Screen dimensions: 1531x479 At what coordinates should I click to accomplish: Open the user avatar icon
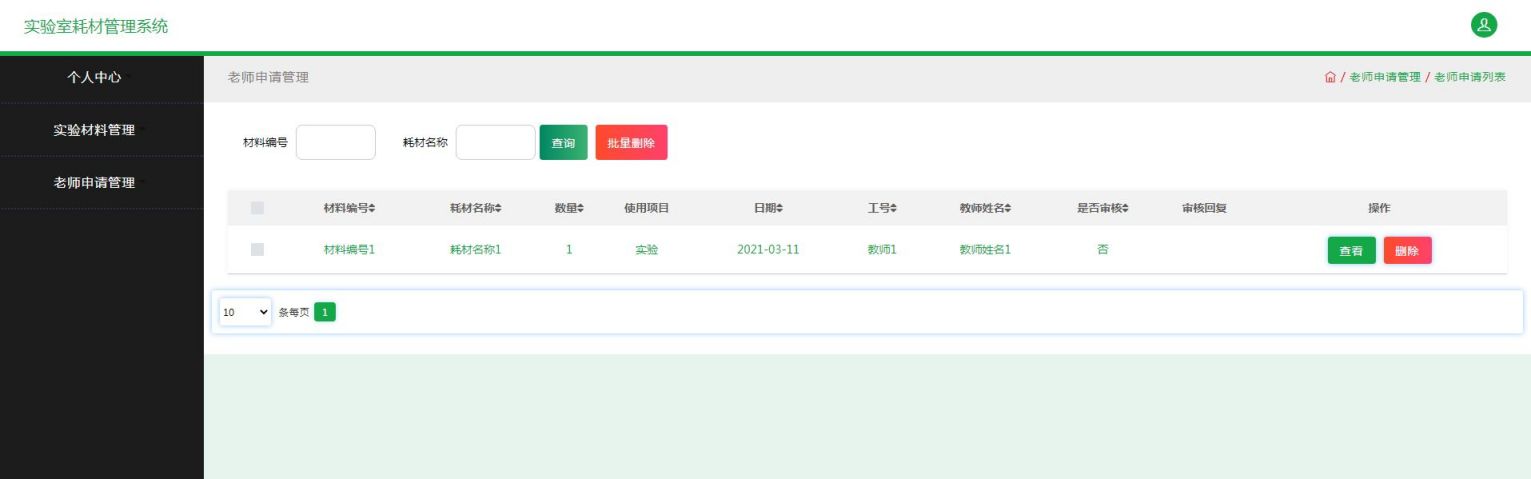[x=1484, y=25]
